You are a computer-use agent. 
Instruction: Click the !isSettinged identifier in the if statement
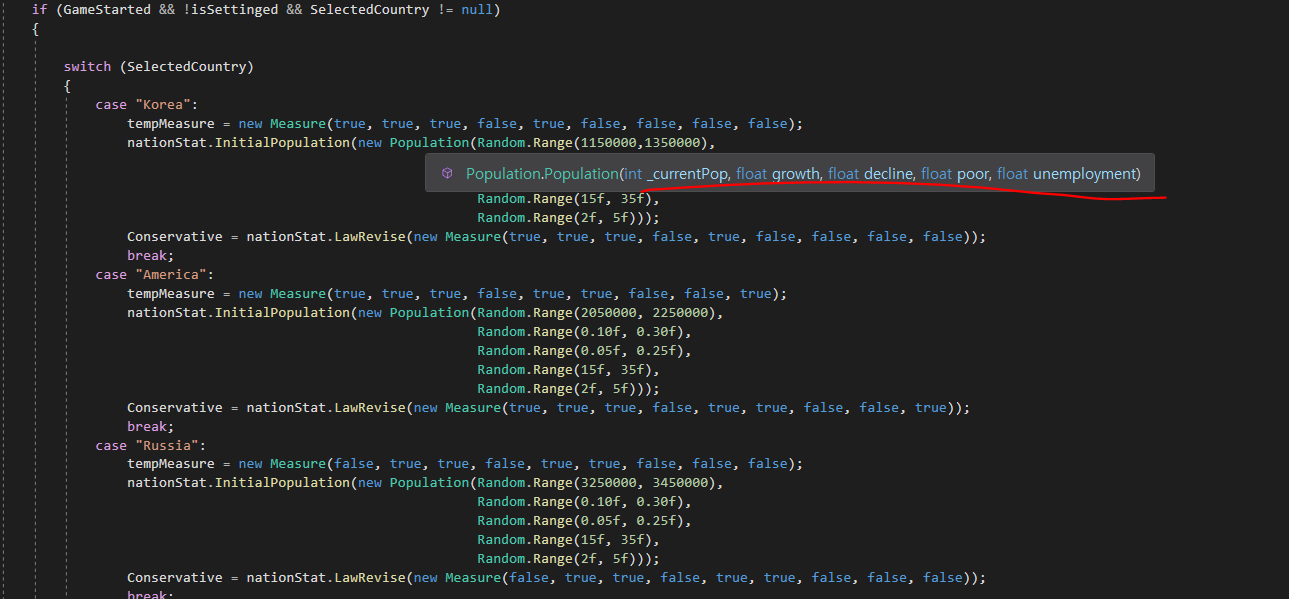click(231, 10)
